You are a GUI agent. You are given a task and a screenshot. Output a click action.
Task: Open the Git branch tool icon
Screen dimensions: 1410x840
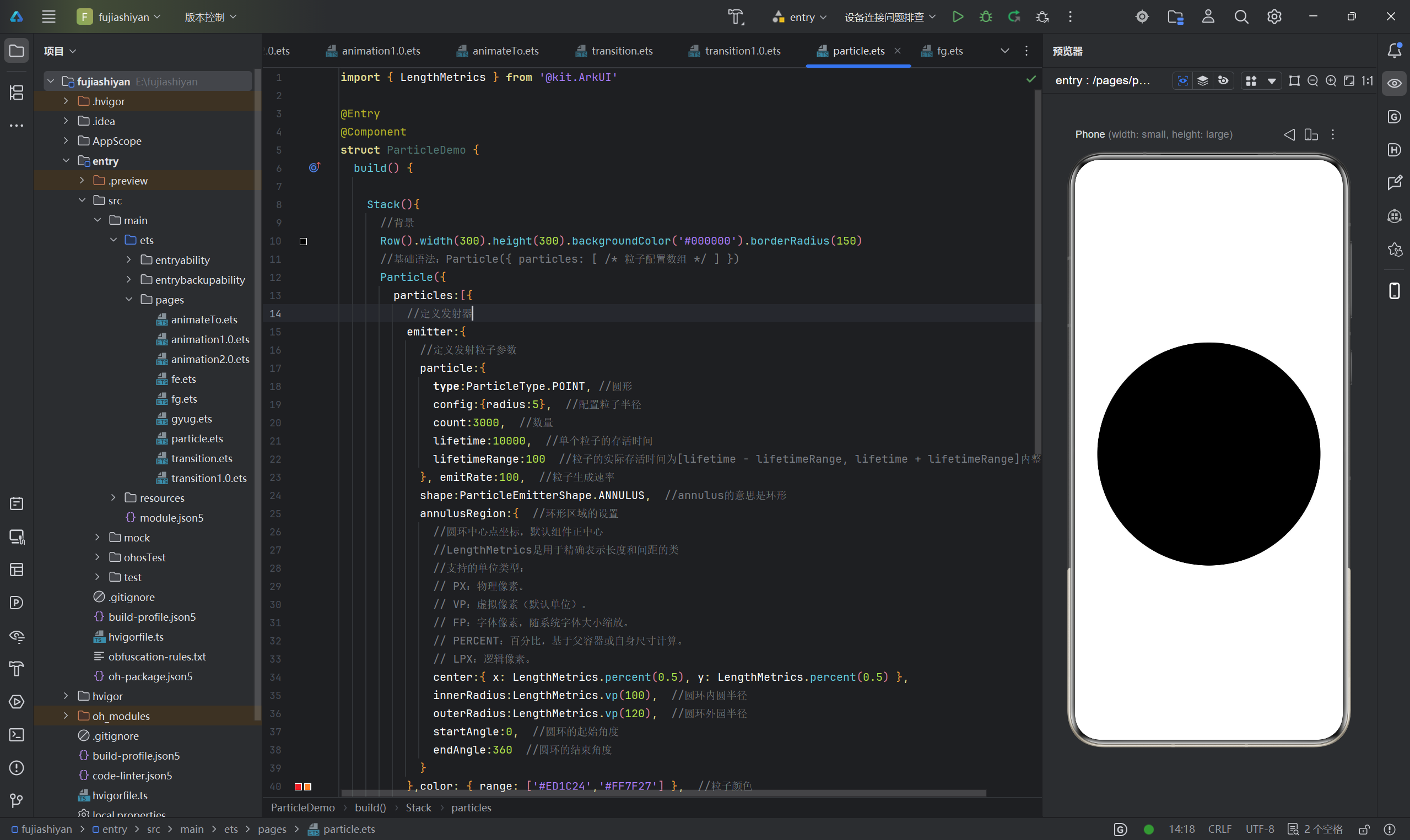[x=17, y=800]
